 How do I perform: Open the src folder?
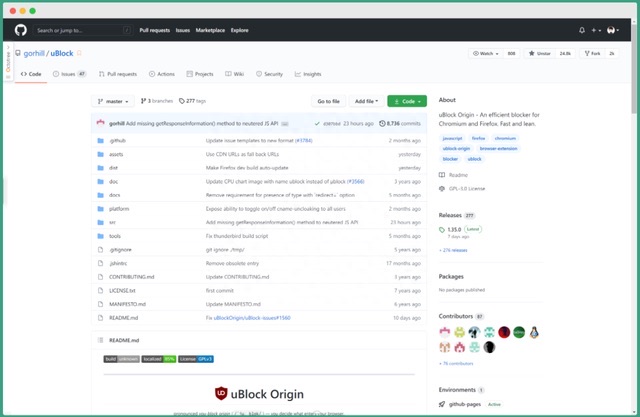tap(112, 221)
